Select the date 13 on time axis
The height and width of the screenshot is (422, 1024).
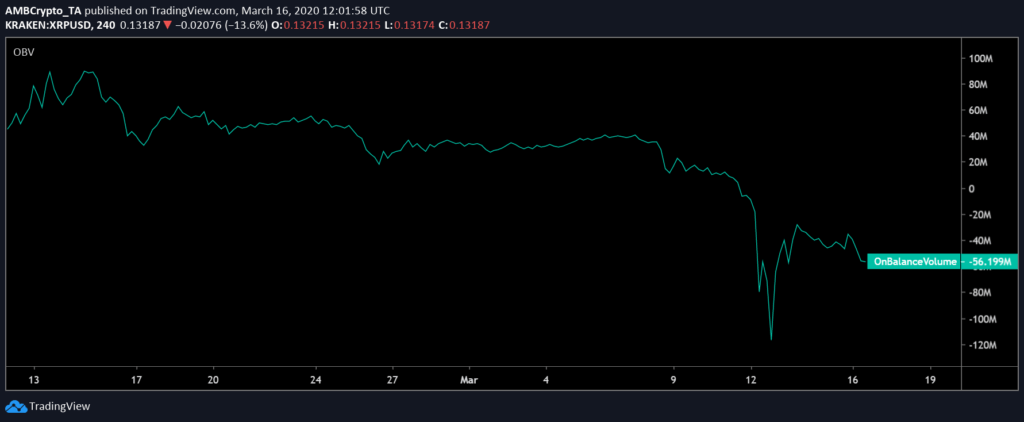click(x=33, y=380)
